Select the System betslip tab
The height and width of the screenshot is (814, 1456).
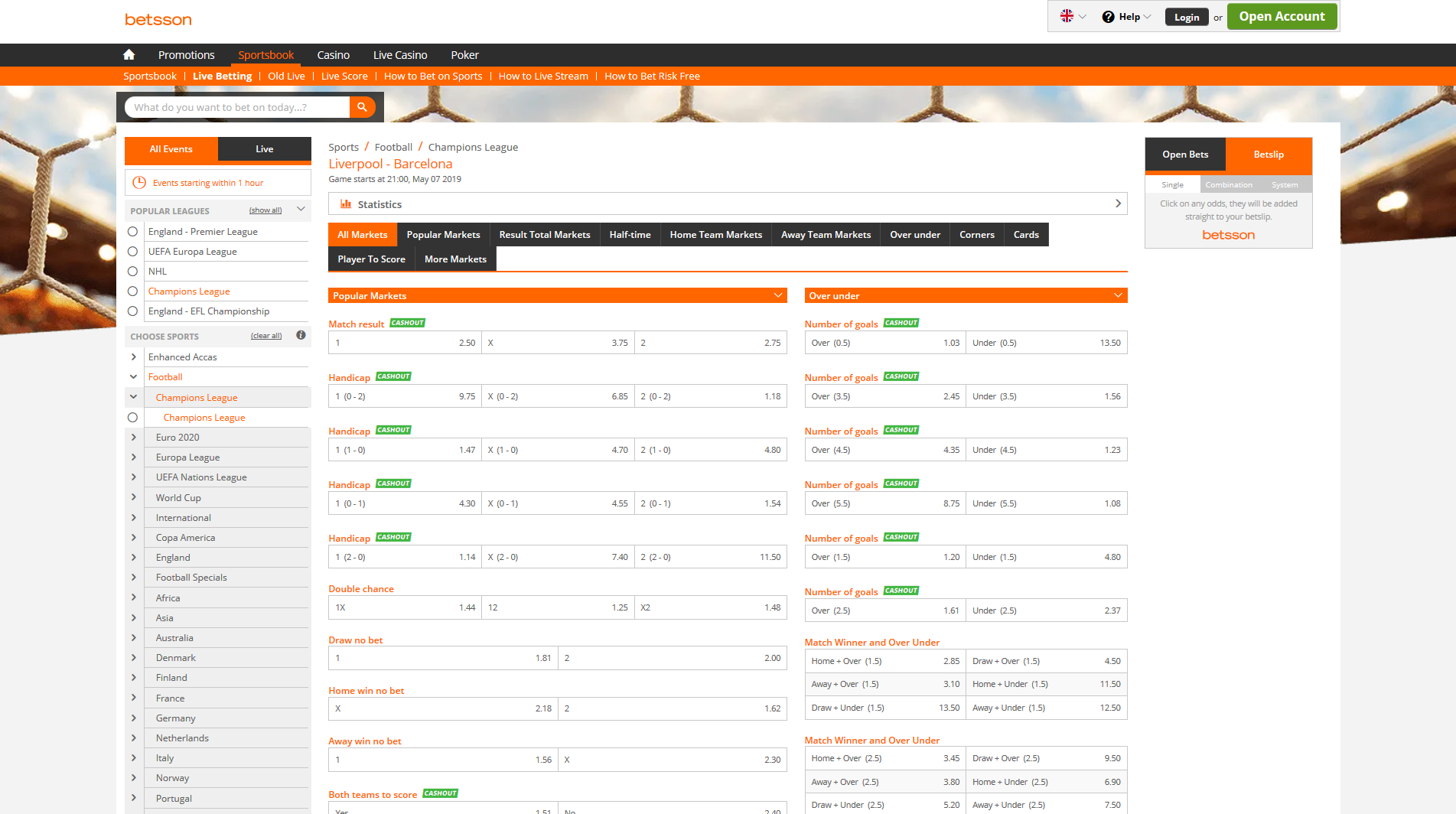coord(1285,185)
